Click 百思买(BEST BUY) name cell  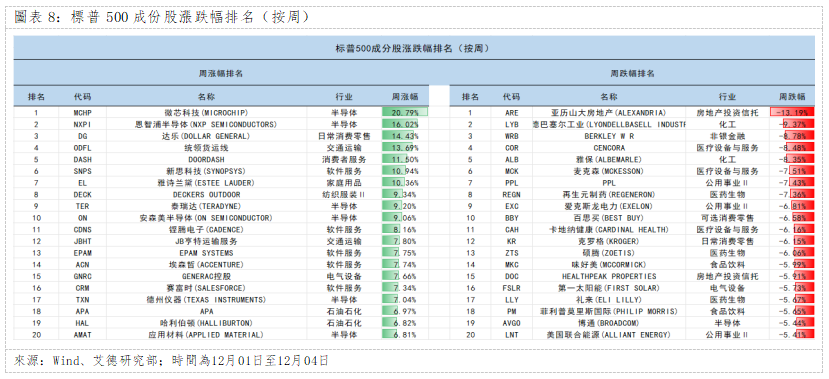tap(609, 218)
